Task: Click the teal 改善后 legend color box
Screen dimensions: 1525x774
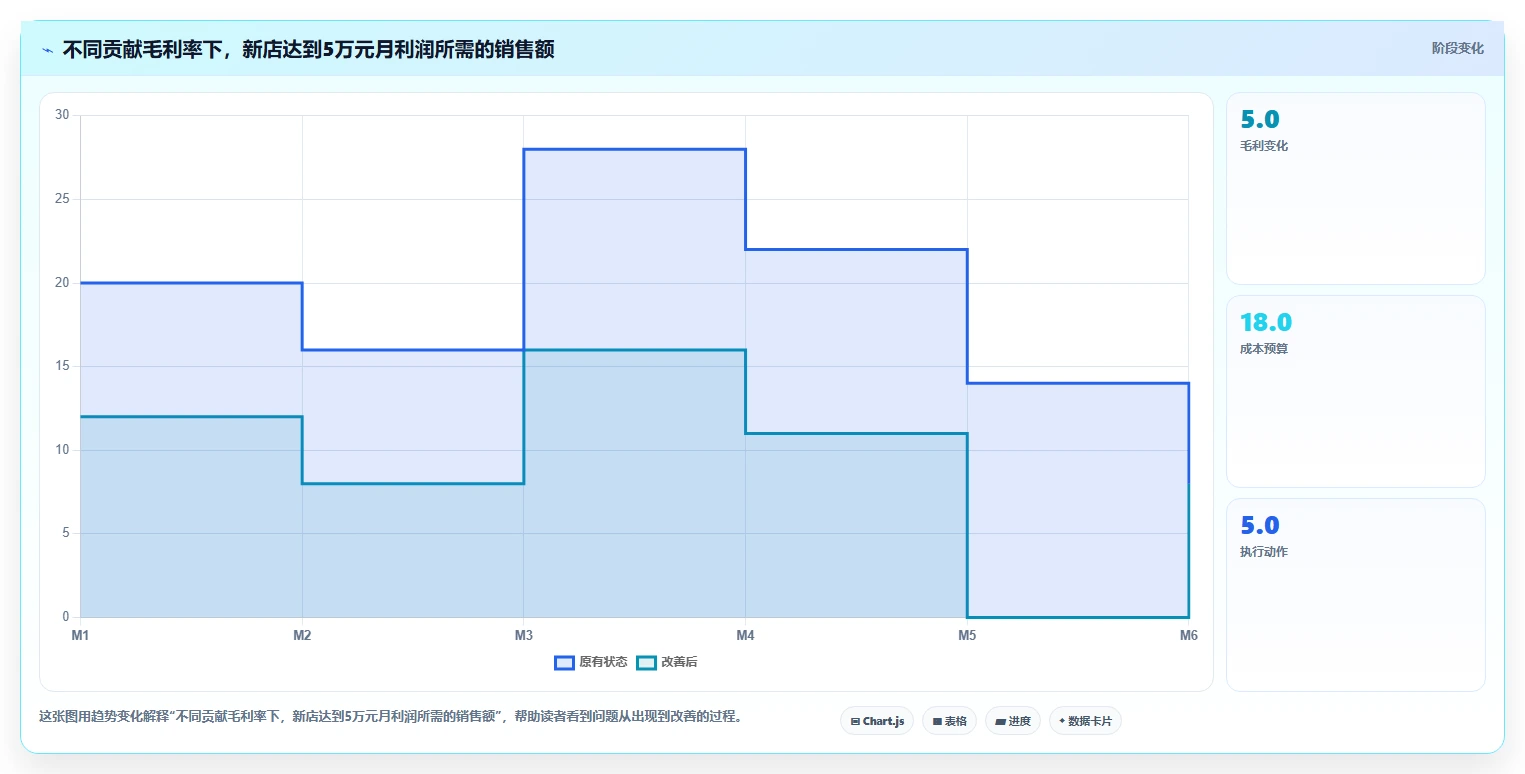Action: (646, 662)
